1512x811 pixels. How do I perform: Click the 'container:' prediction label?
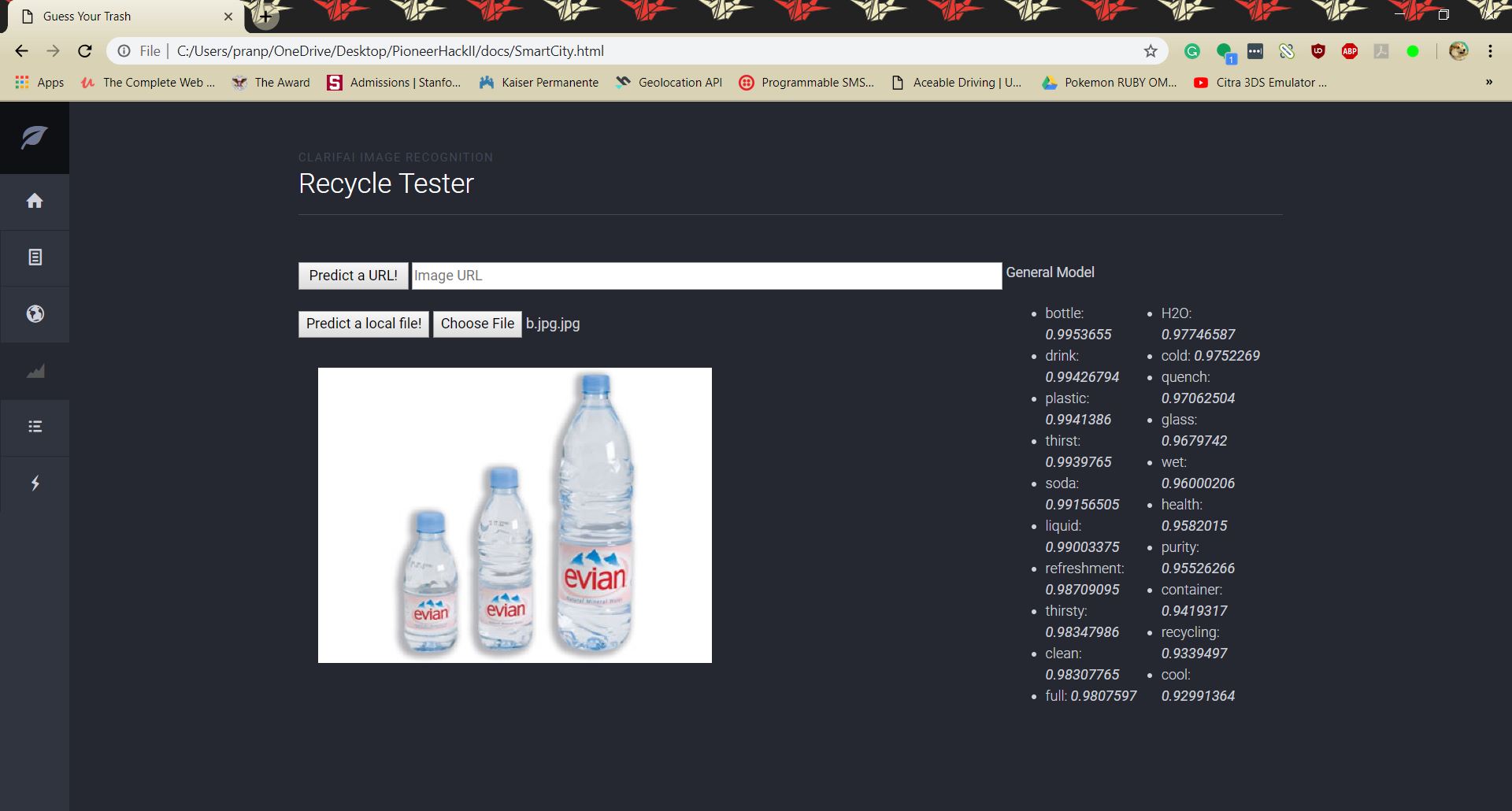point(1191,590)
